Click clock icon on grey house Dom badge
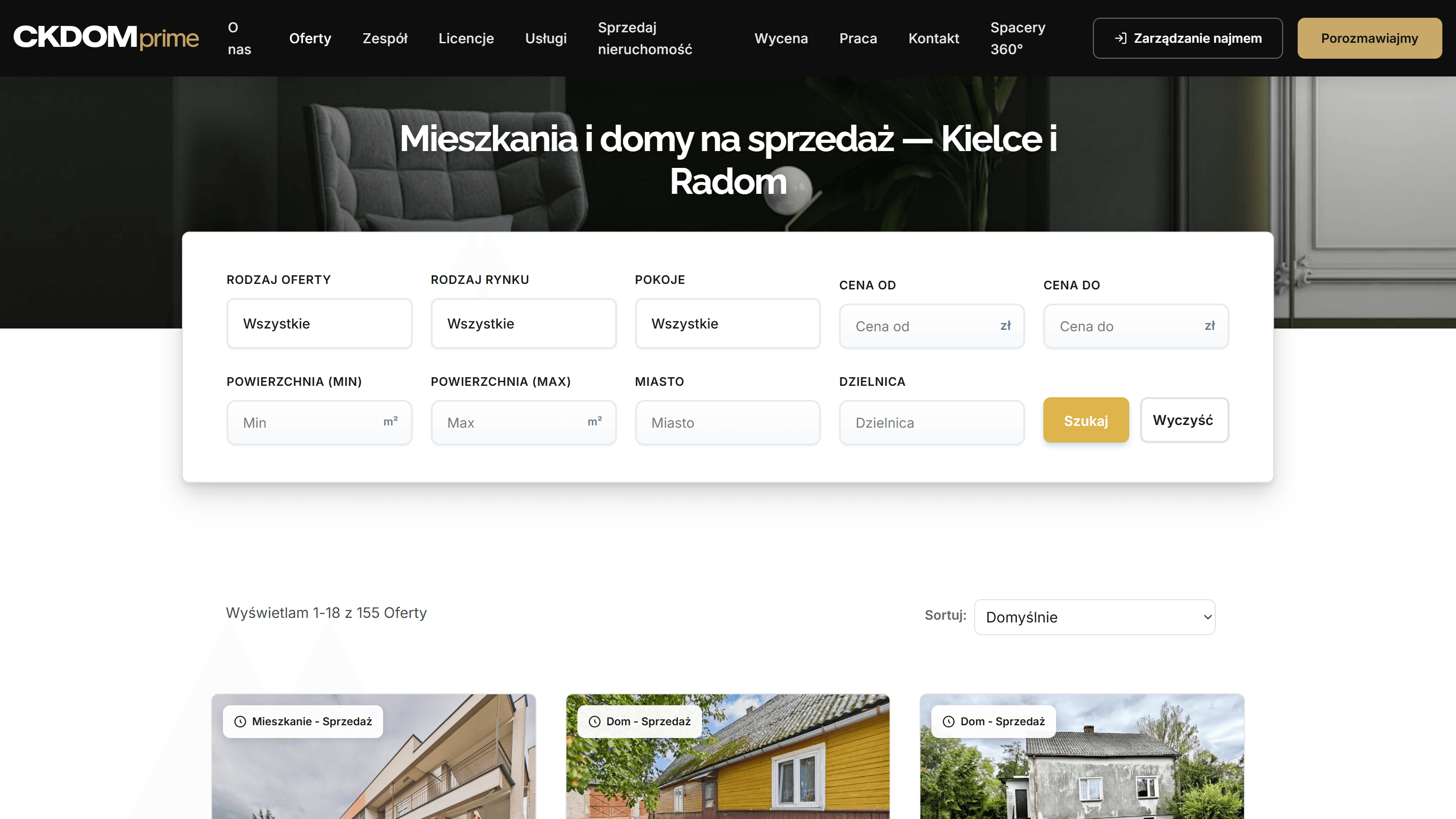The height and width of the screenshot is (819, 1456). click(948, 721)
